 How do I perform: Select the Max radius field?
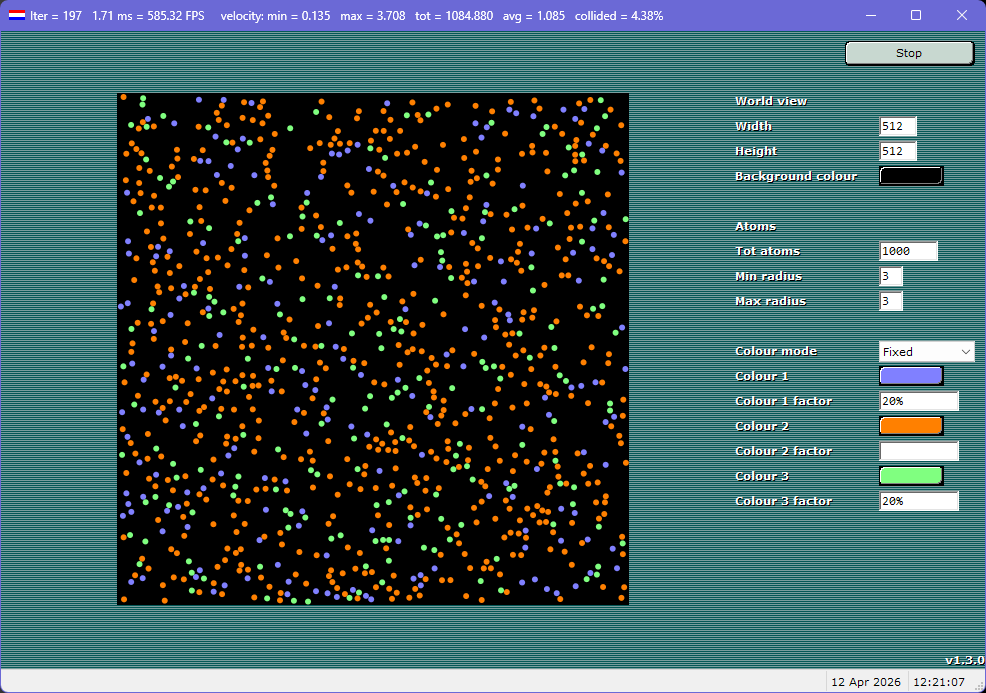pyautogui.click(x=891, y=302)
